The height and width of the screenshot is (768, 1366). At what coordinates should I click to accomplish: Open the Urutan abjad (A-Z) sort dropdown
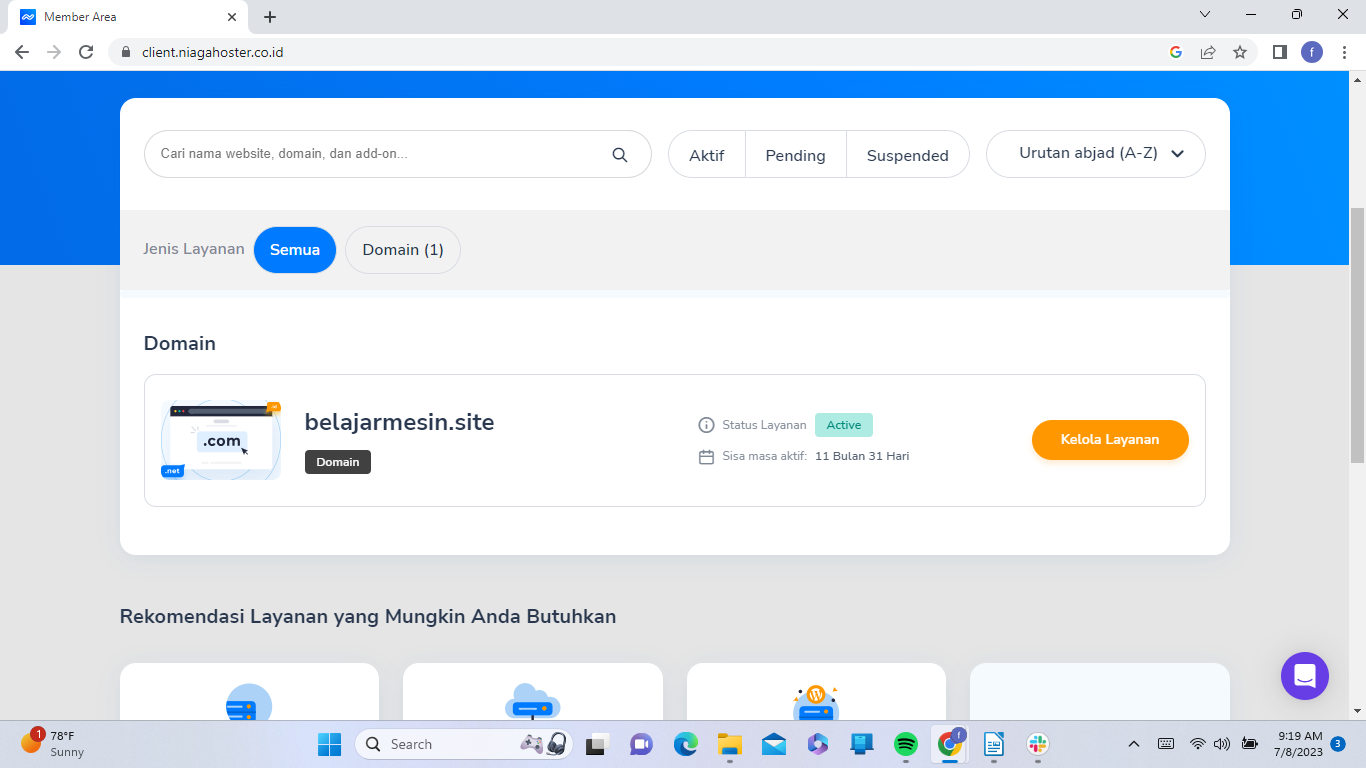point(1095,154)
